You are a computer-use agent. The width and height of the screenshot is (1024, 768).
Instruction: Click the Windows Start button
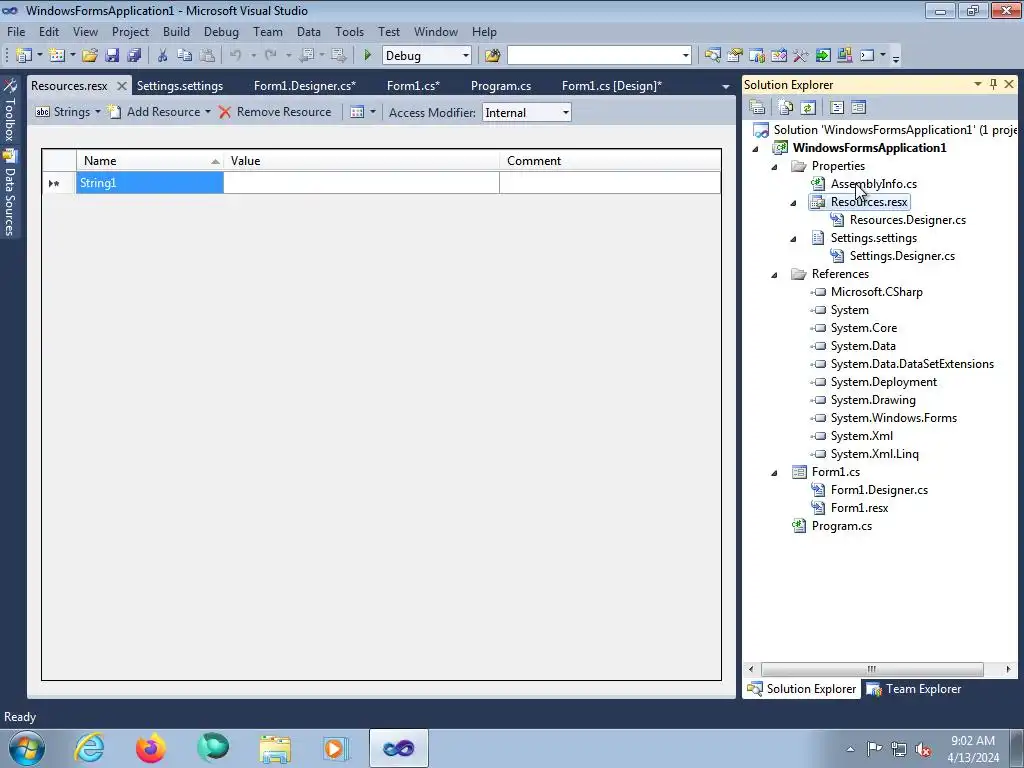click(26, 748)
